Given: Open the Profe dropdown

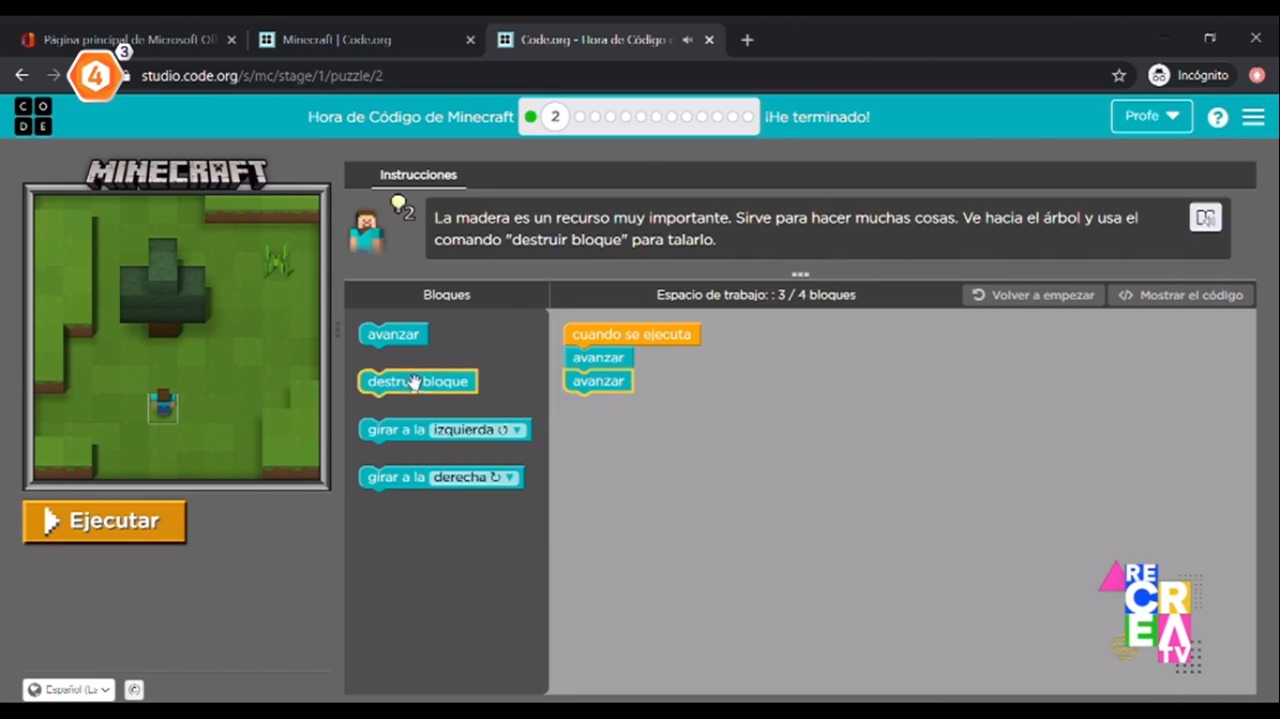Looking at the screenshot, I should click(x=1150, y=115).
